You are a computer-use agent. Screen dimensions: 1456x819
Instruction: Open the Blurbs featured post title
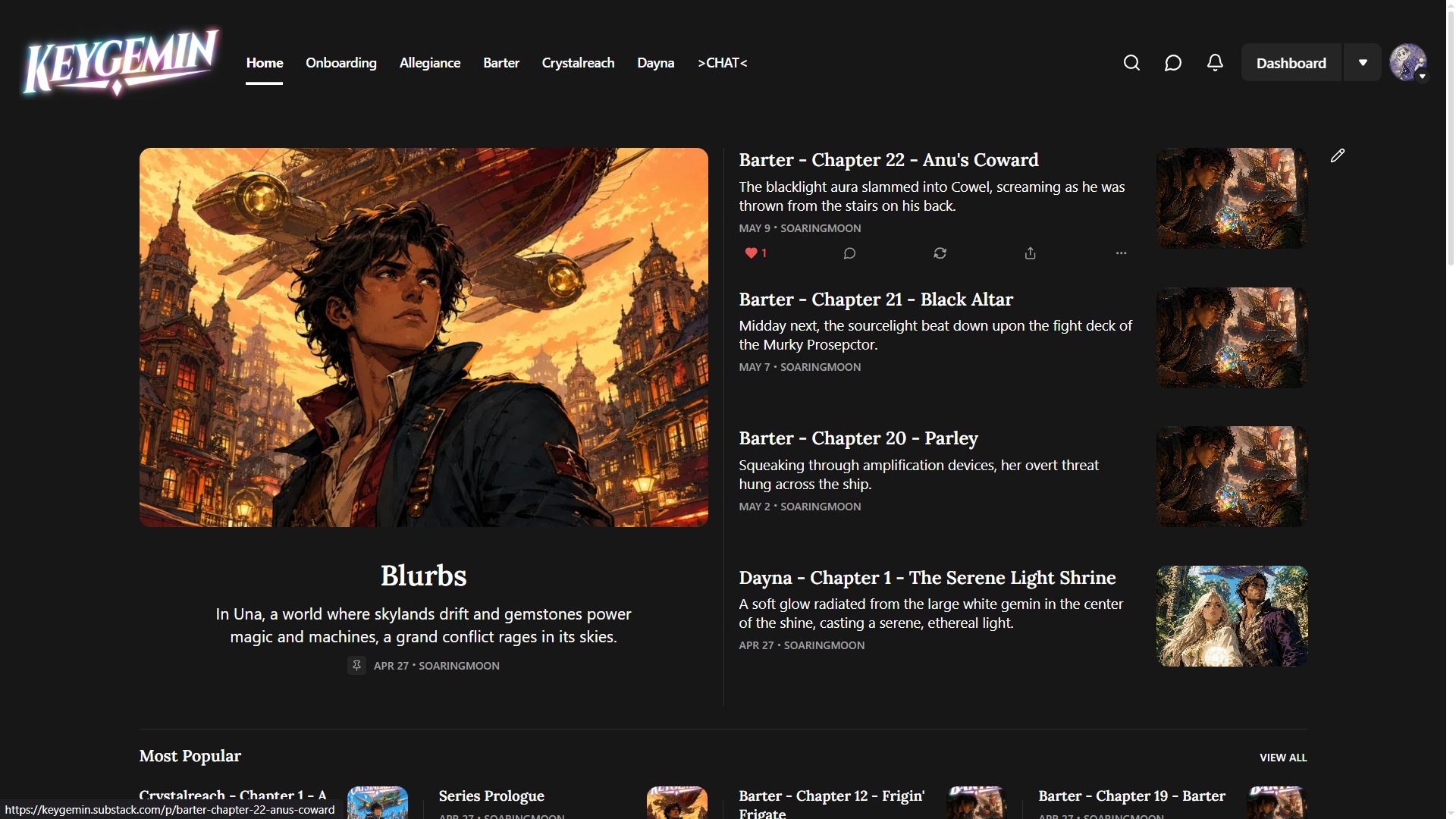click(x=423, y=576)
